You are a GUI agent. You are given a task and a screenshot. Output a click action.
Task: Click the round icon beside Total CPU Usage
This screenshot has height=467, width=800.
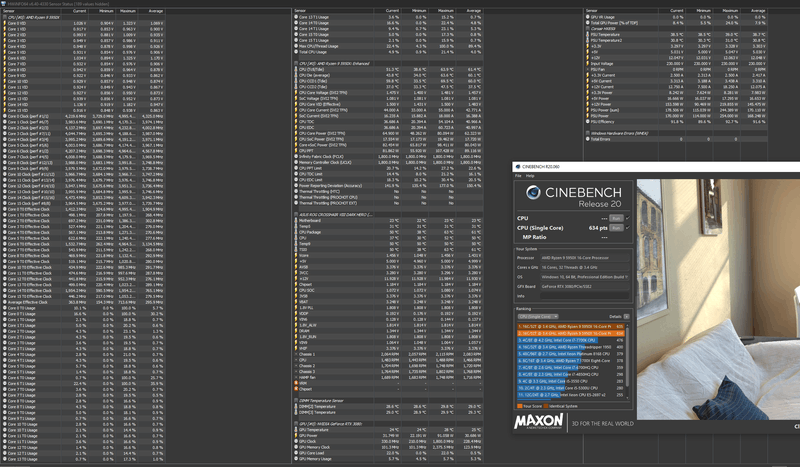point(296,52)
